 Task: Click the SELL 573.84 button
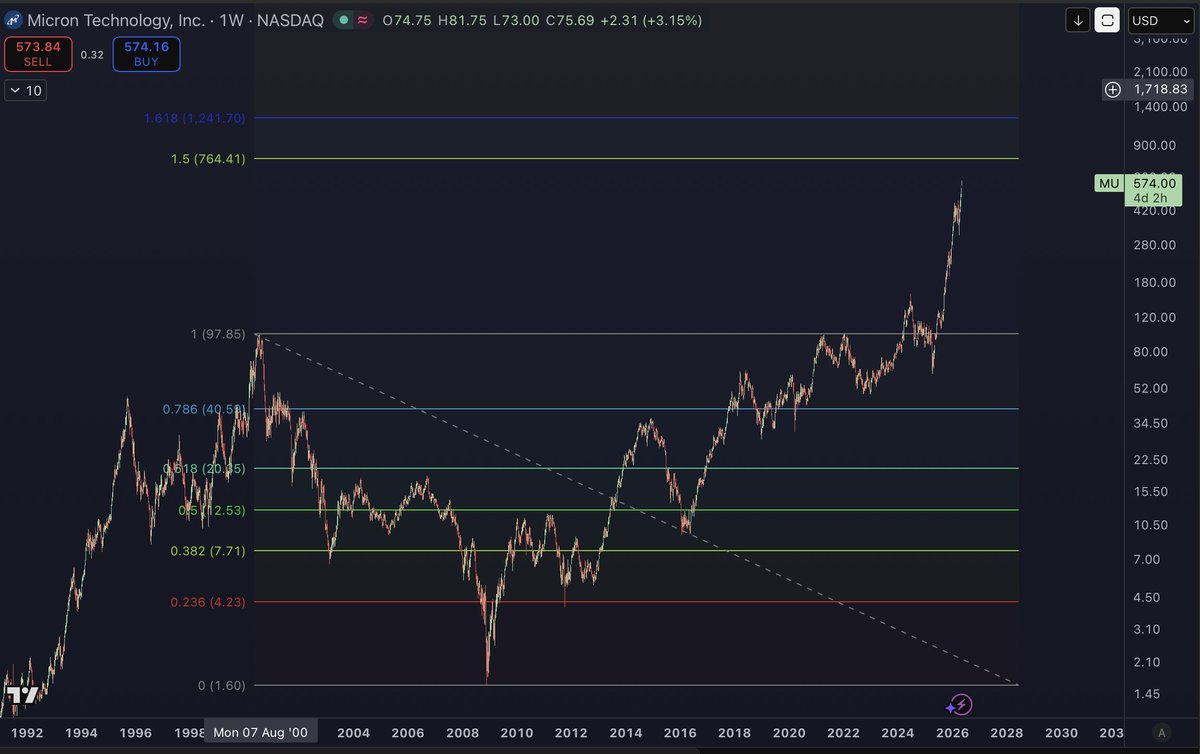tap(38, 54)
